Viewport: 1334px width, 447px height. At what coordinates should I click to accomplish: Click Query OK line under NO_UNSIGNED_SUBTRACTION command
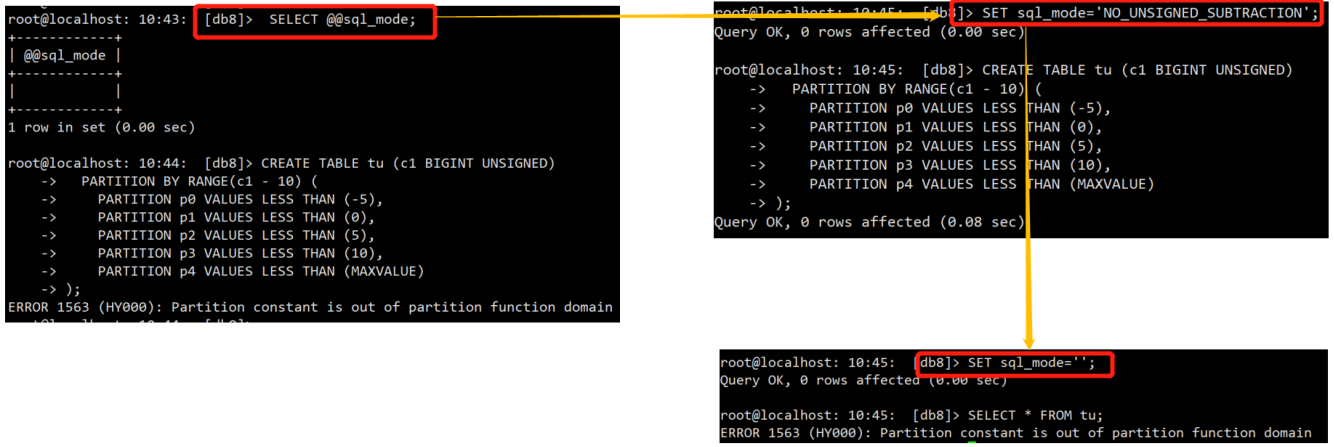(x=870, y=32)
